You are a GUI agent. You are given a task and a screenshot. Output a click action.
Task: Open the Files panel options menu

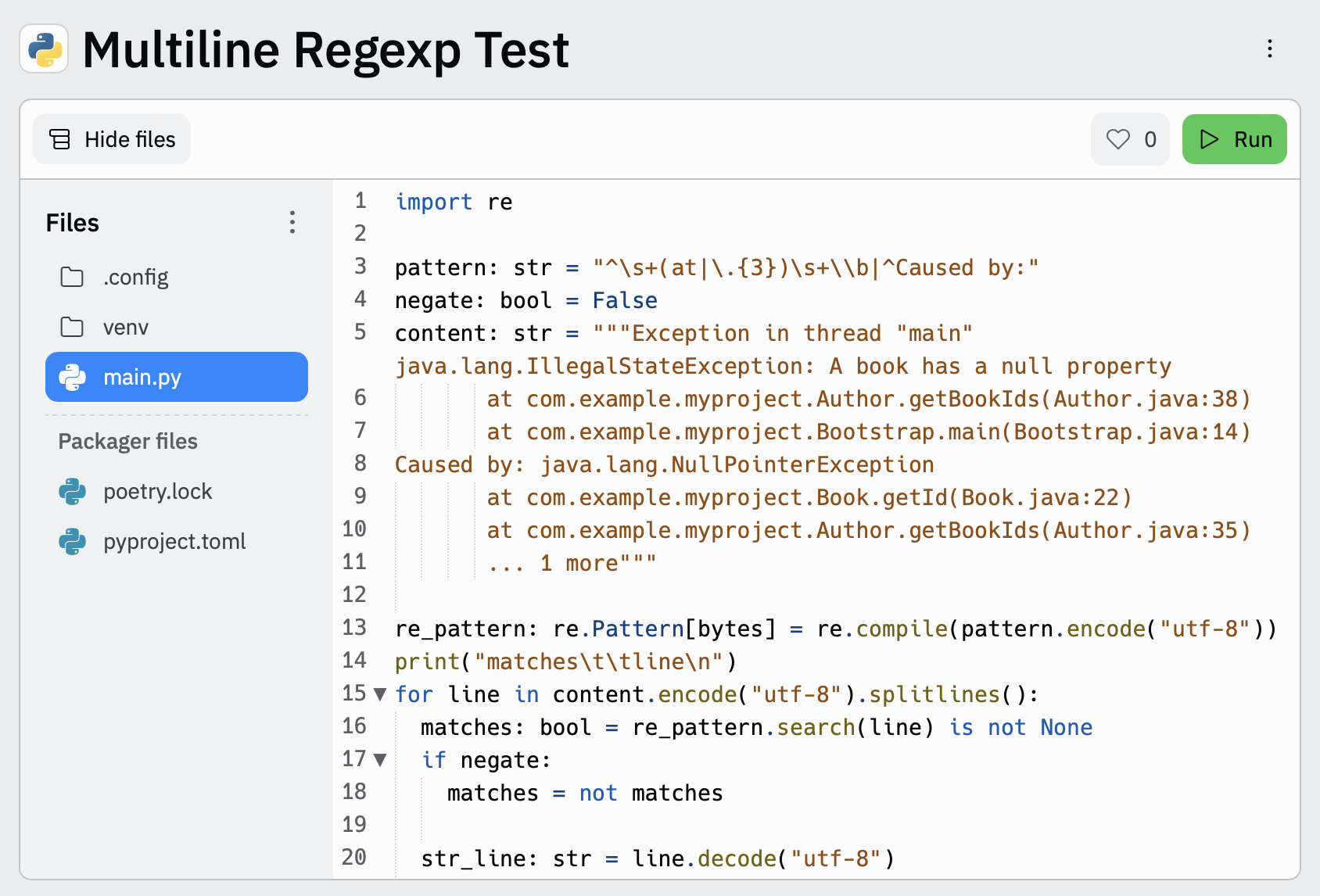coord(292,223)
